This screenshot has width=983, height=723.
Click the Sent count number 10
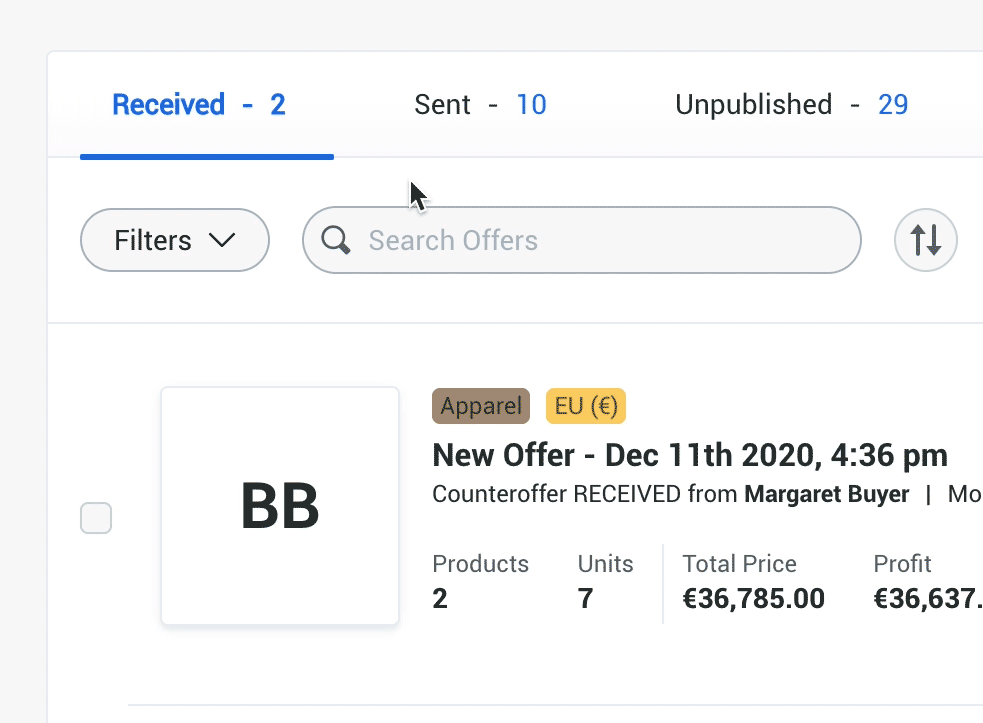(x=531, y=105)
